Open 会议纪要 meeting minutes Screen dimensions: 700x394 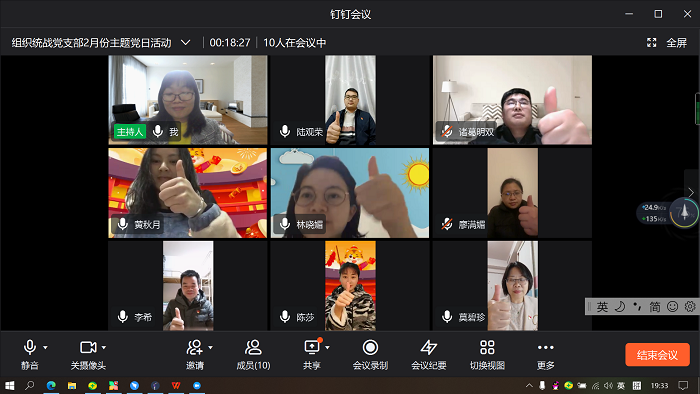[429, 355]
